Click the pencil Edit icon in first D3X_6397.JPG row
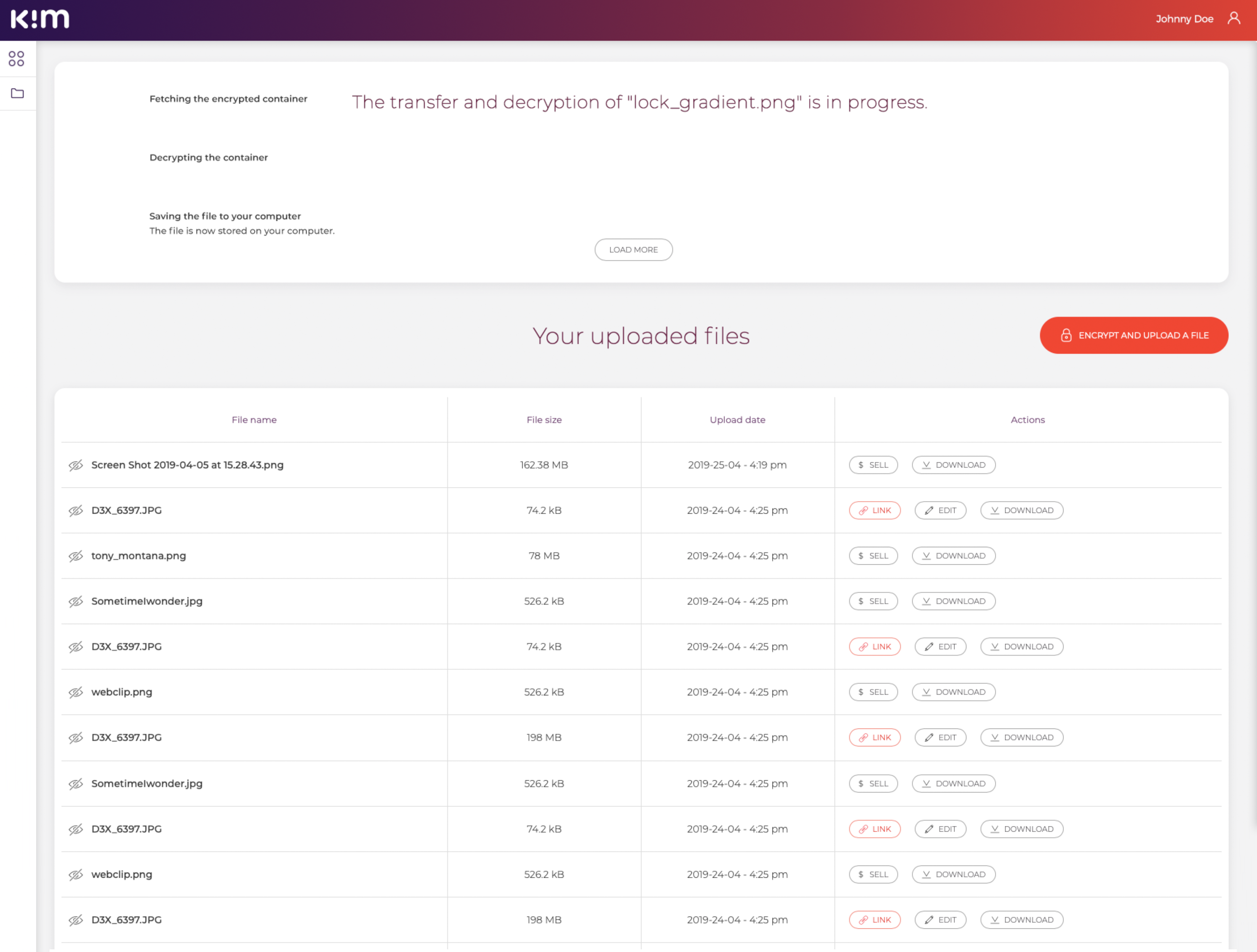Screen dimensions: 1257x952 click(929, 510)
